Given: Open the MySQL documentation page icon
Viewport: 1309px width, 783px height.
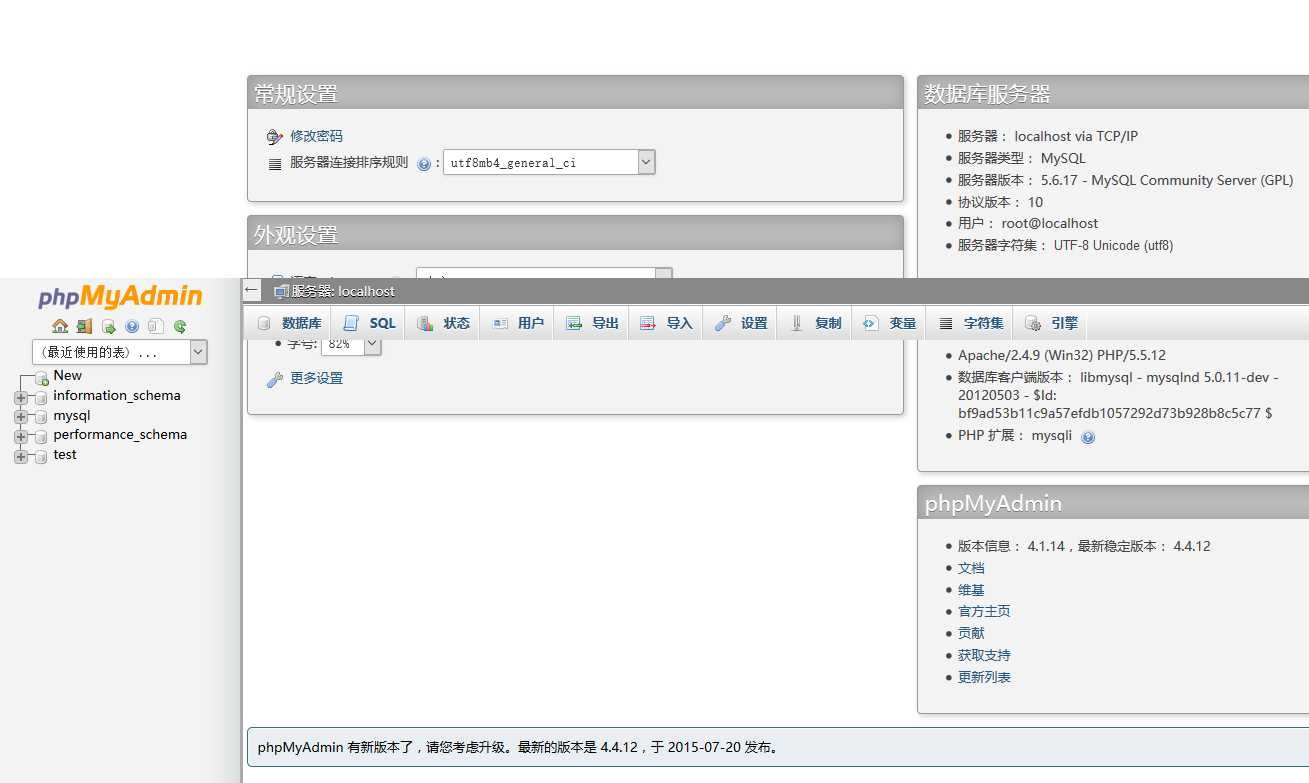Looking at the screenshot, I should coord(156,326).
